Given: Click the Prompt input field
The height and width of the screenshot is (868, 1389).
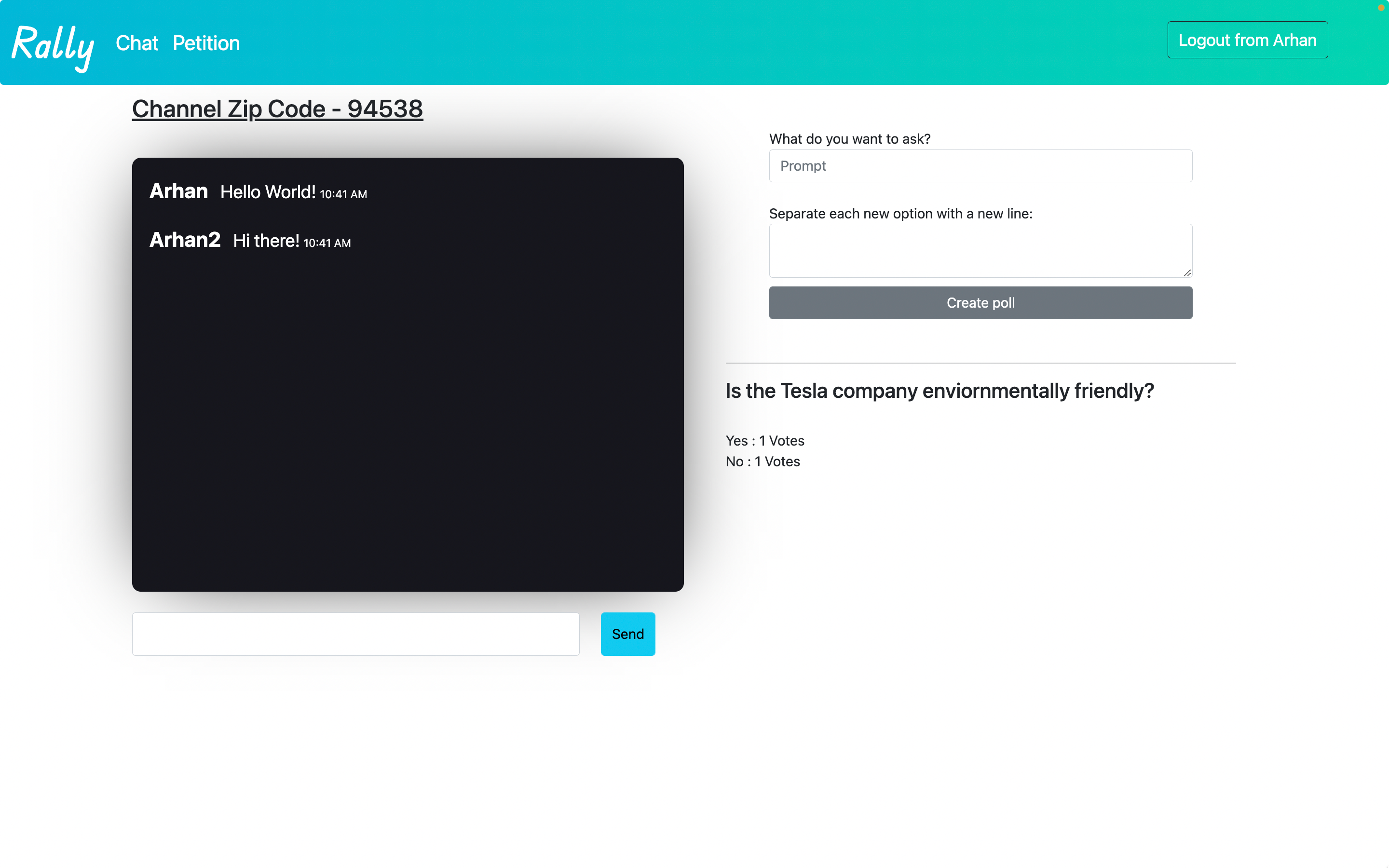Looking at the screenshot, I should (980, 166).
